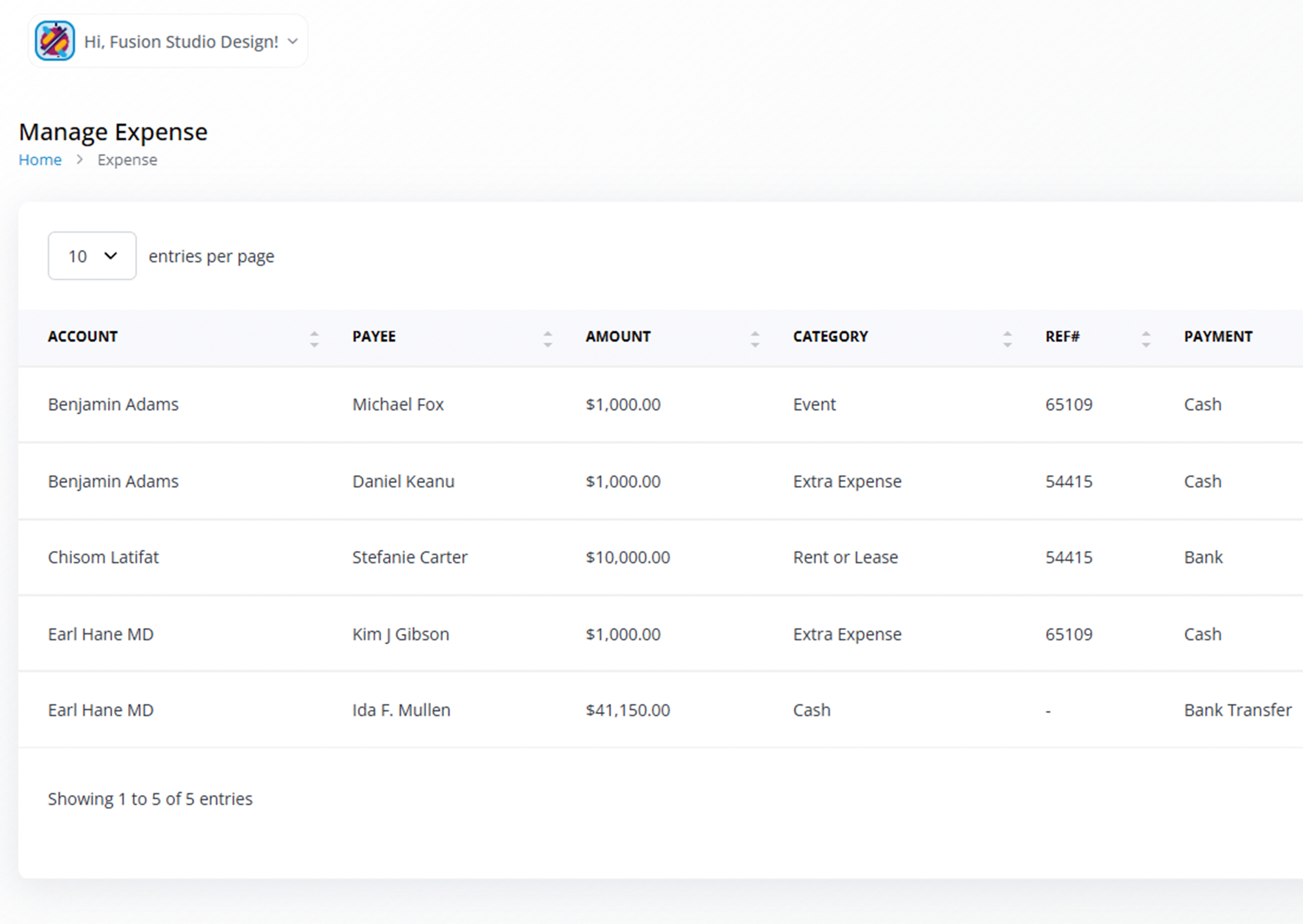The height and width of the screenshot is (924, 1303).
Task: Click the ACCOUNT column header label
Action: 83,336
